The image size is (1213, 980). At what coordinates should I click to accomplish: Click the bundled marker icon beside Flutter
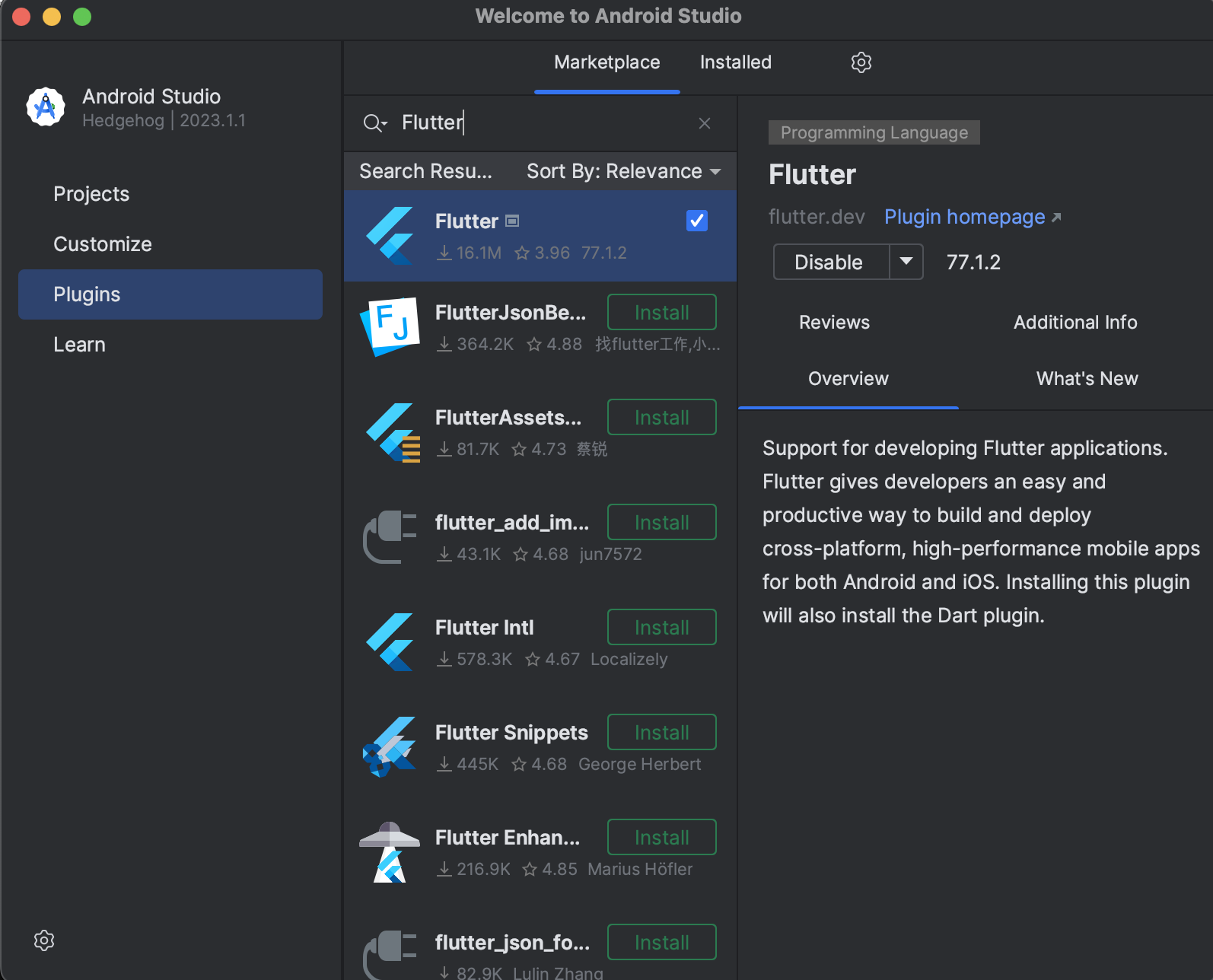512,221
